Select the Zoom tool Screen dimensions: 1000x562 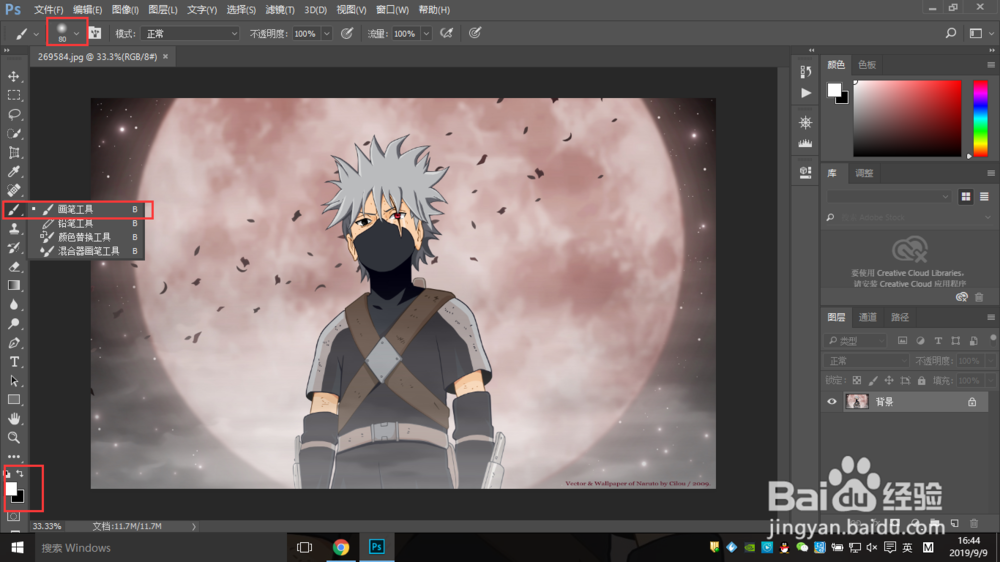[13, 438]
